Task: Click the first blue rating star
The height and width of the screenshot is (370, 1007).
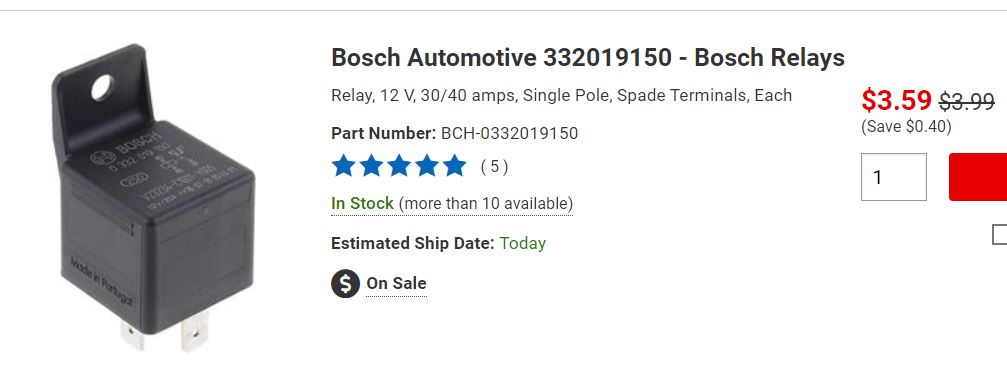Action: pos(344,166)
